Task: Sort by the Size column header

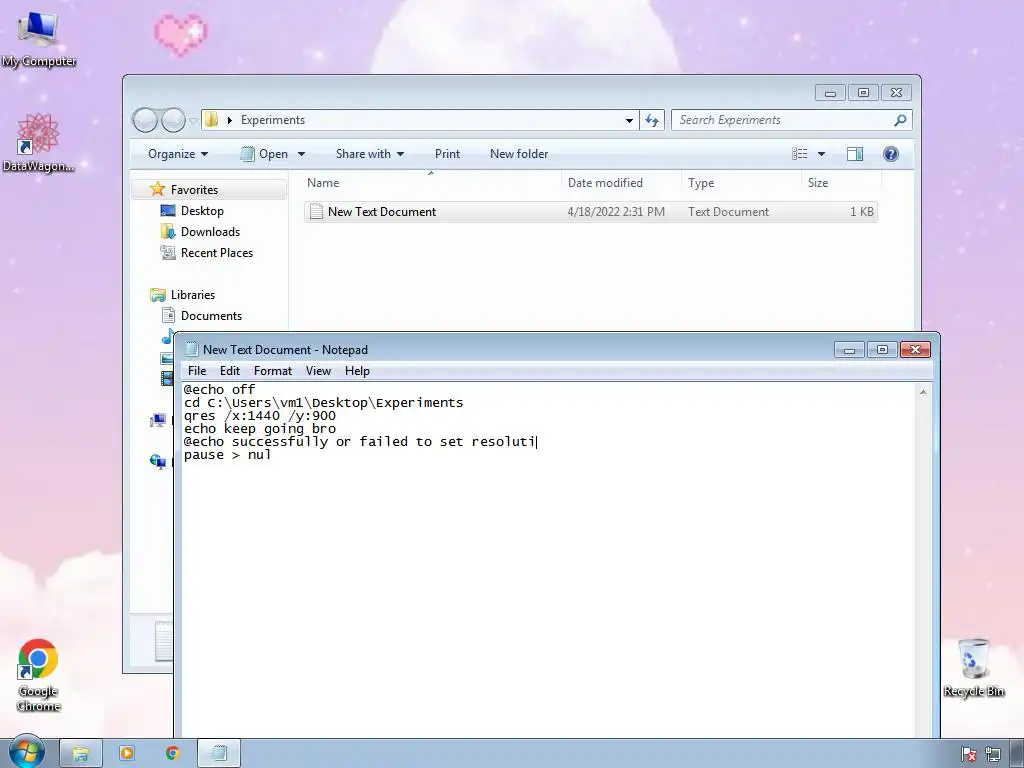Action: [842, 183]
